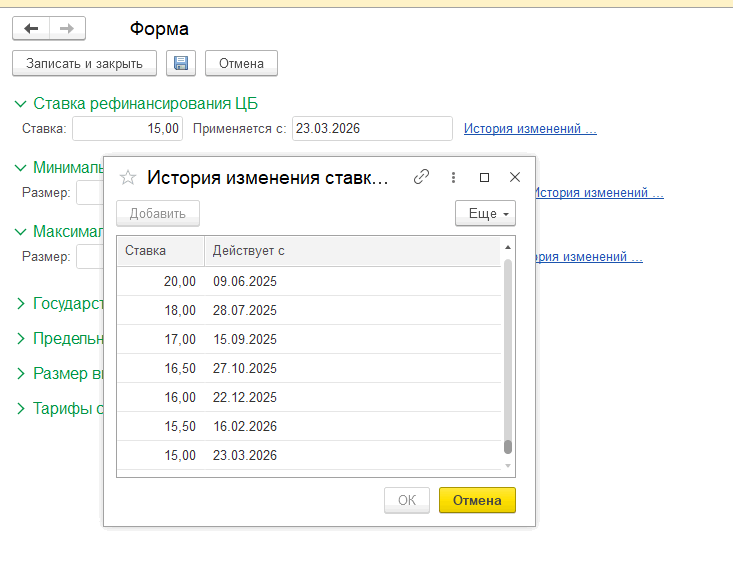The height and width of the screenshot is (562, 733).
Task: Click scrollbar down arrow in history table
Action: coord(508,466)
